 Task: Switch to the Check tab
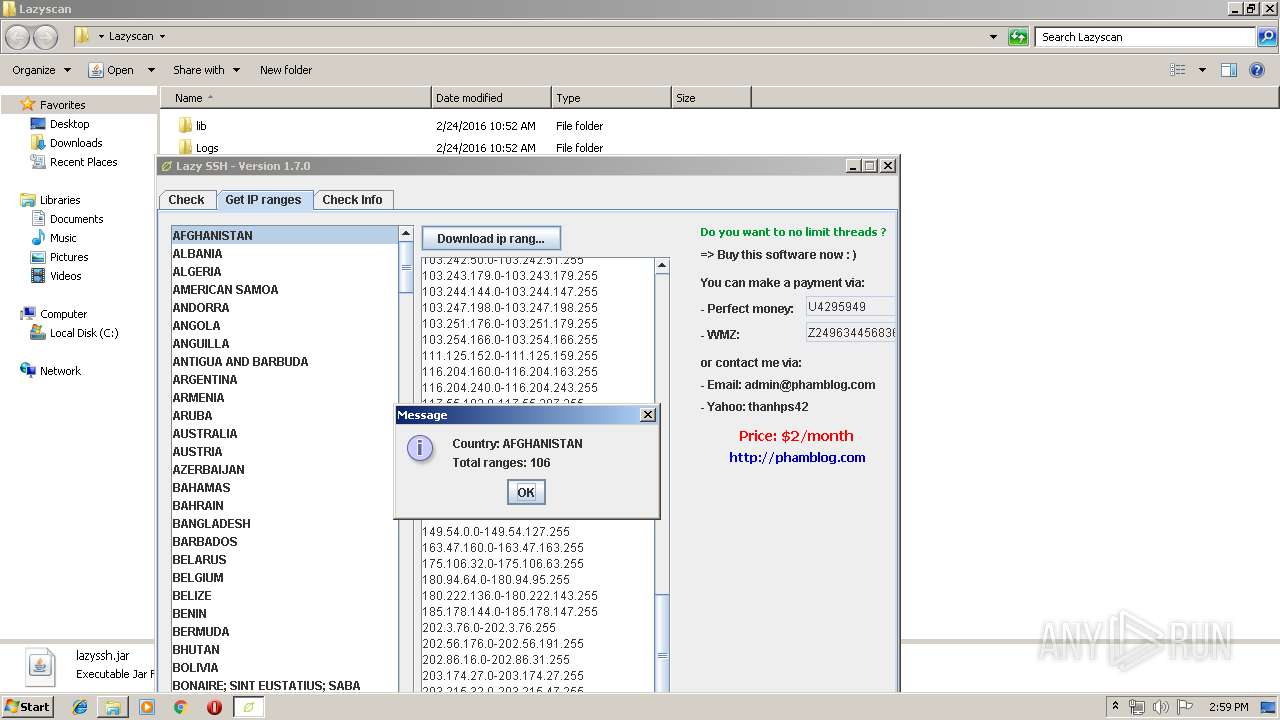[x=186, y=200]
